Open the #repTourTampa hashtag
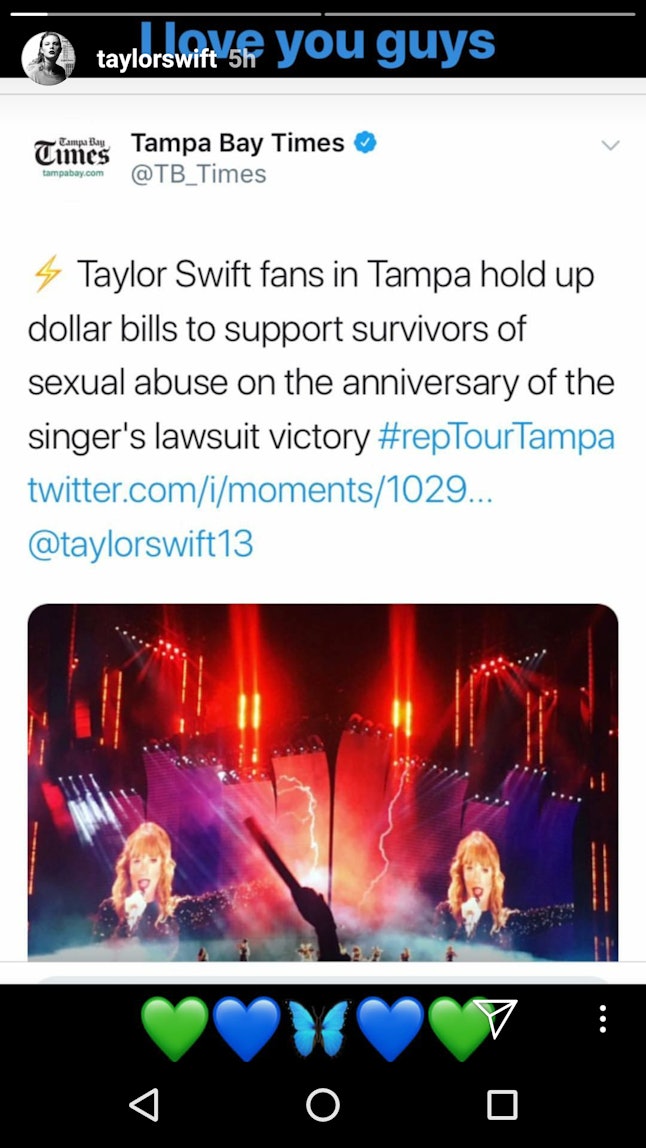This screenshot has width=646, height=1148. pos(496,437)
